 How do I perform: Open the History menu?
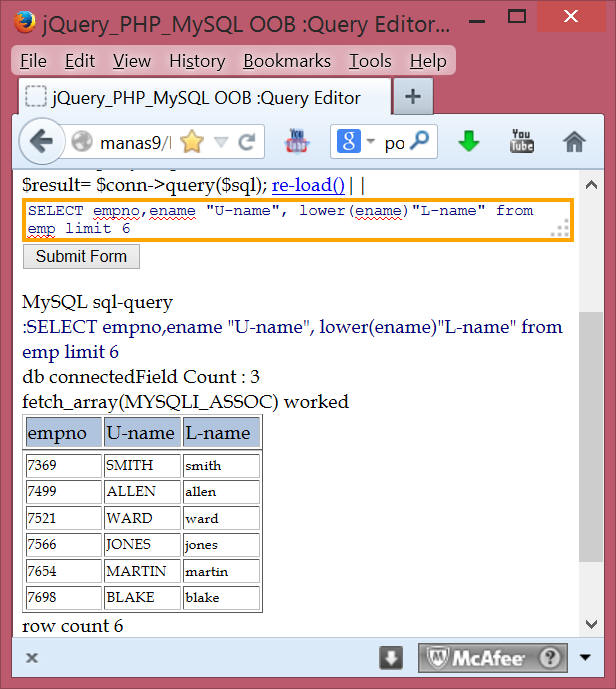tap(197, 61)
